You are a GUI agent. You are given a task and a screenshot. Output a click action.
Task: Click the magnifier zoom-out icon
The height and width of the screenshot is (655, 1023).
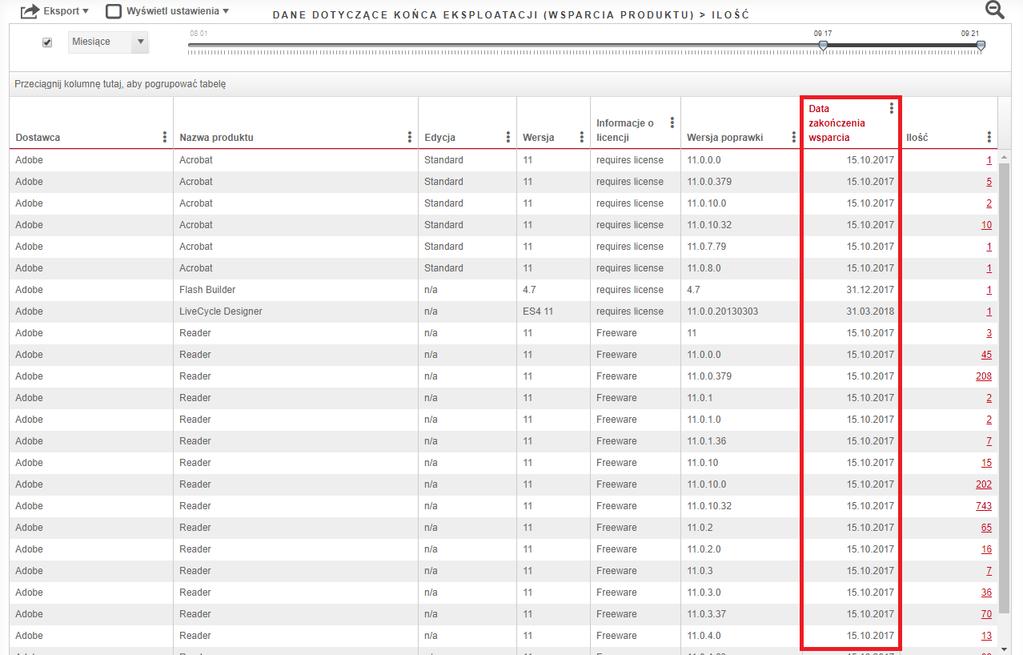pos(994,10)
